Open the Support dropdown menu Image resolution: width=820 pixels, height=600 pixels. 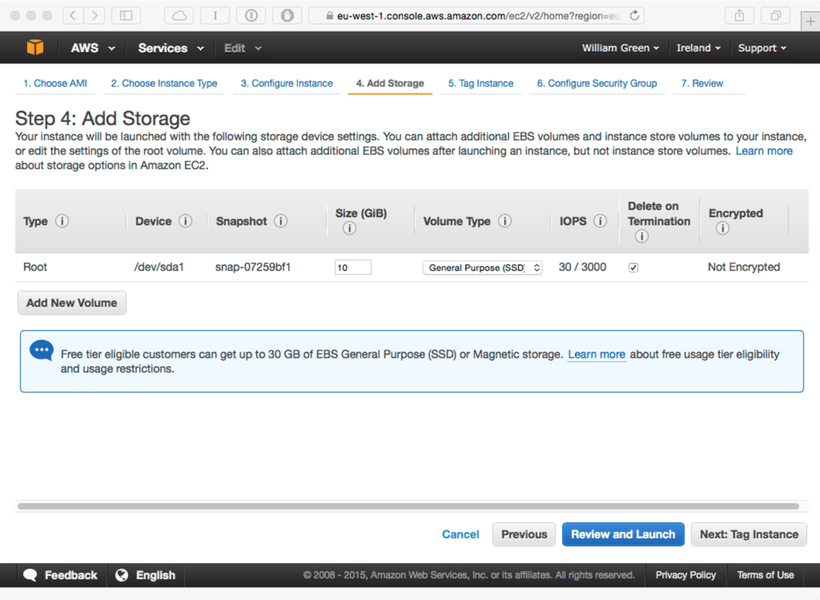tap(762, 48)
